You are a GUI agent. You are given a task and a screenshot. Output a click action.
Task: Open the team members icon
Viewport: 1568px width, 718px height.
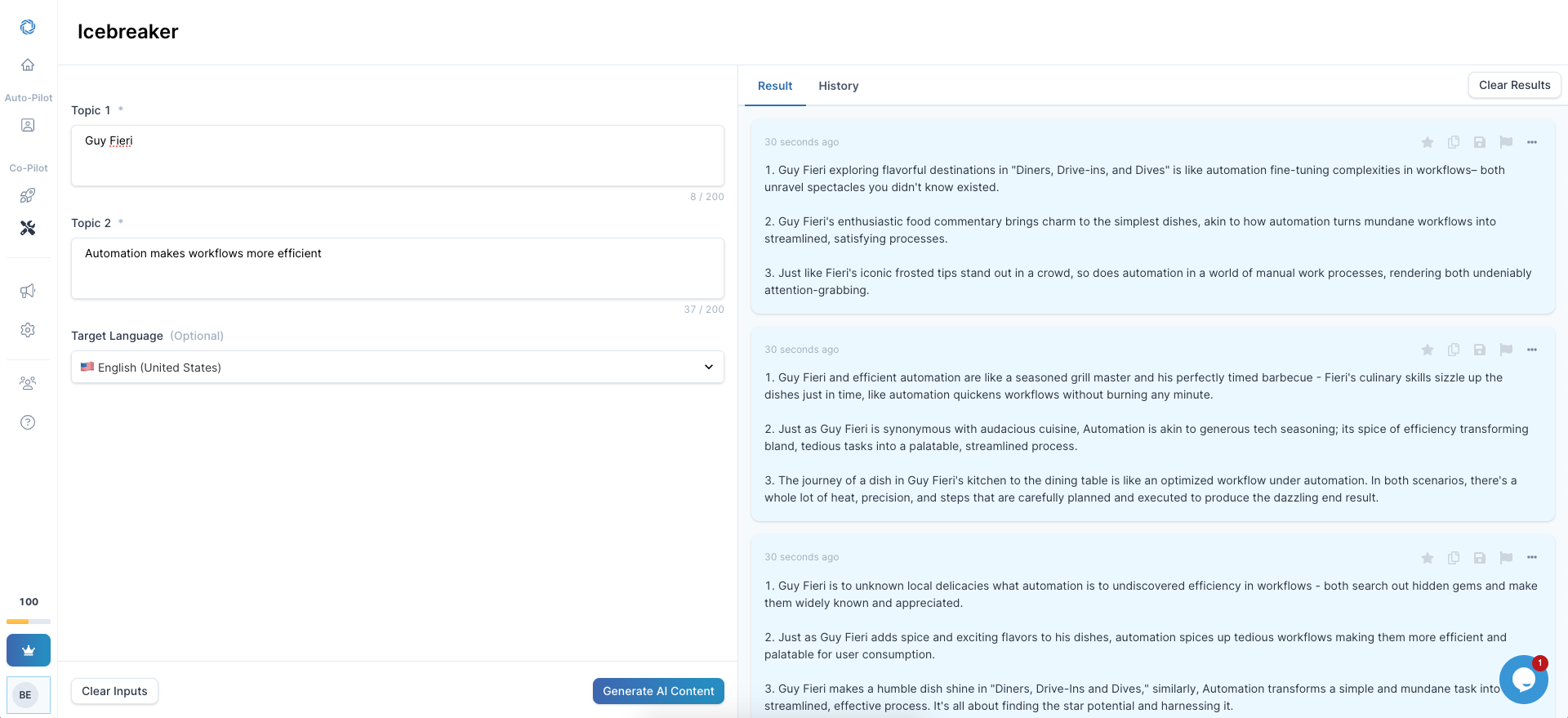[x=28, y=383]
